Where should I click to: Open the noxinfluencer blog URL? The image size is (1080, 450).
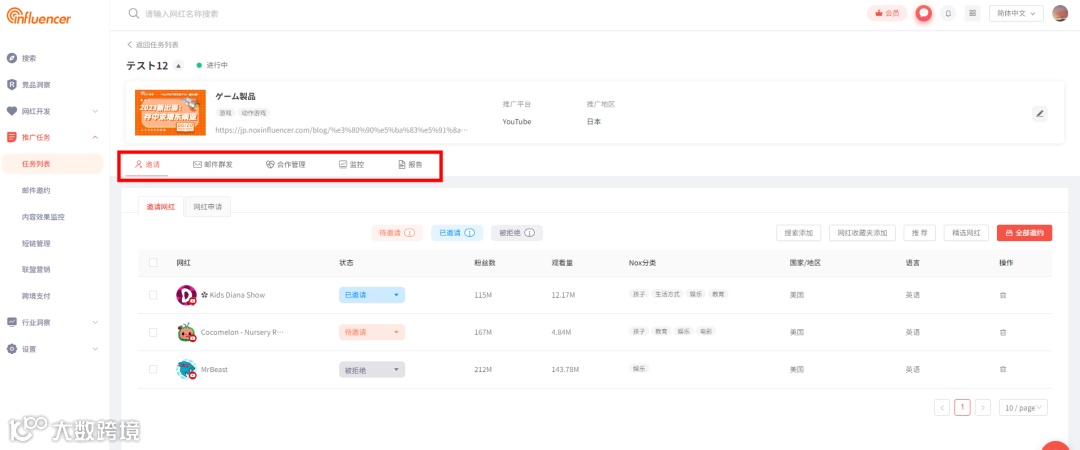click(x=342, y=129)
